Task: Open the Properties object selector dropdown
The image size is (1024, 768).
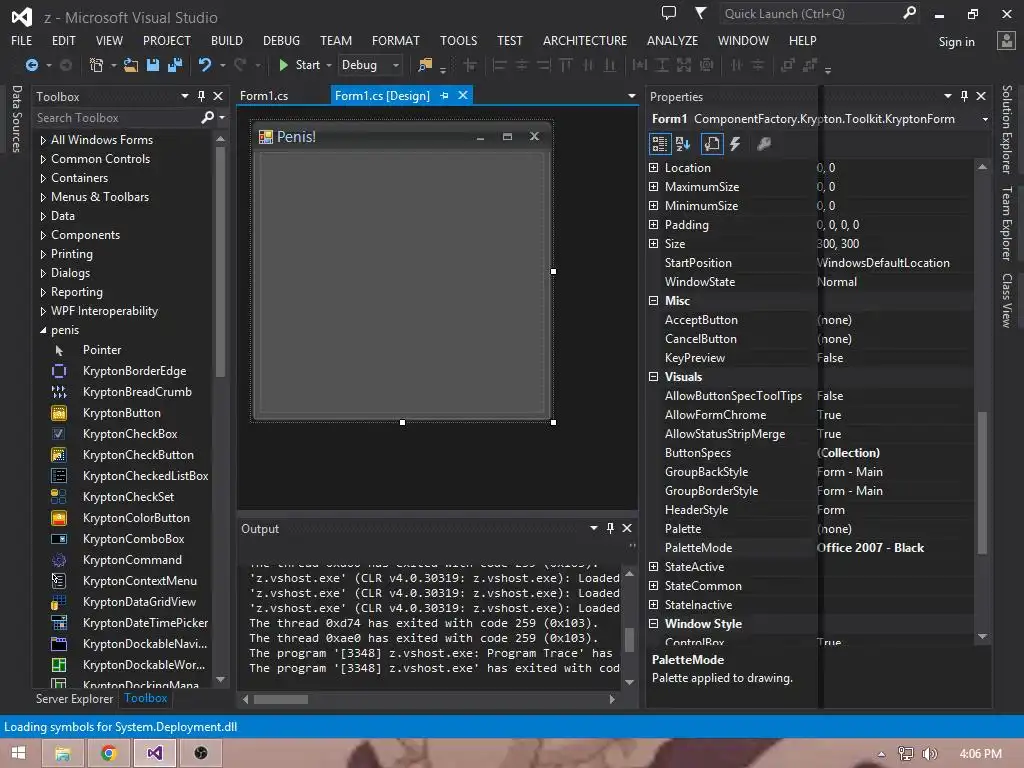Action: click(x=985, y=119)
